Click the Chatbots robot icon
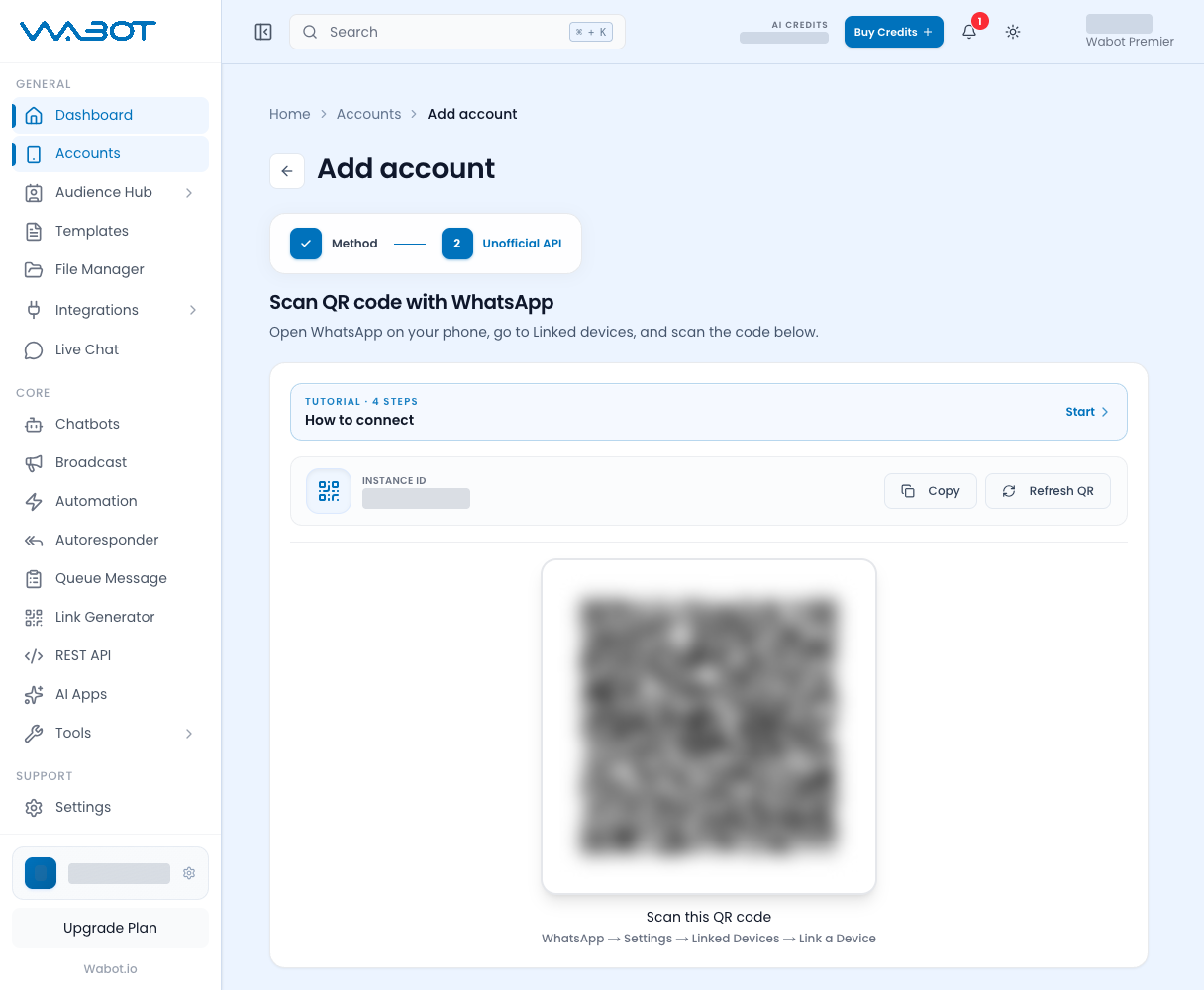 pos(34,424)
